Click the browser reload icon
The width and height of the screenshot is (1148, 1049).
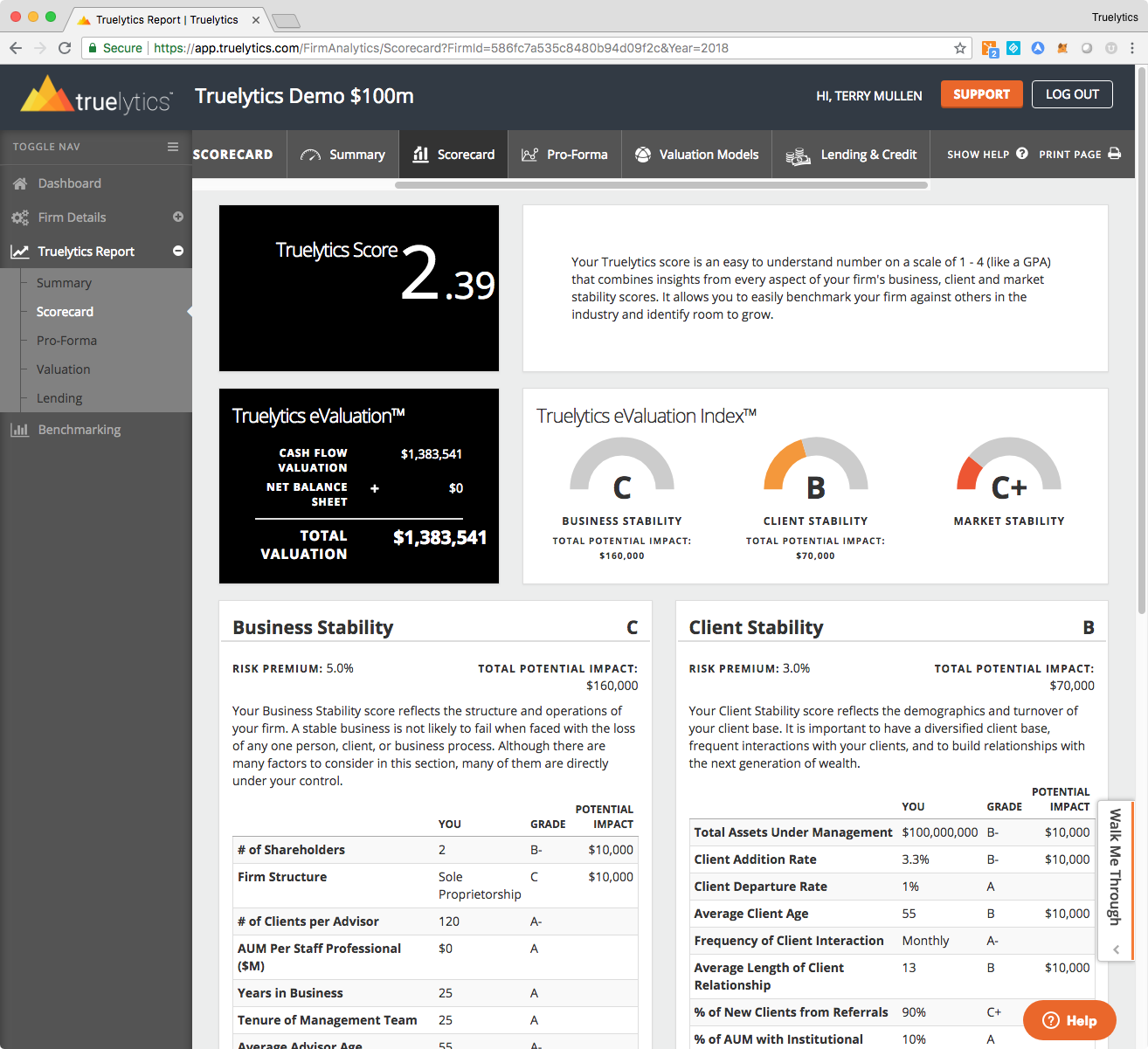[65, 48]
